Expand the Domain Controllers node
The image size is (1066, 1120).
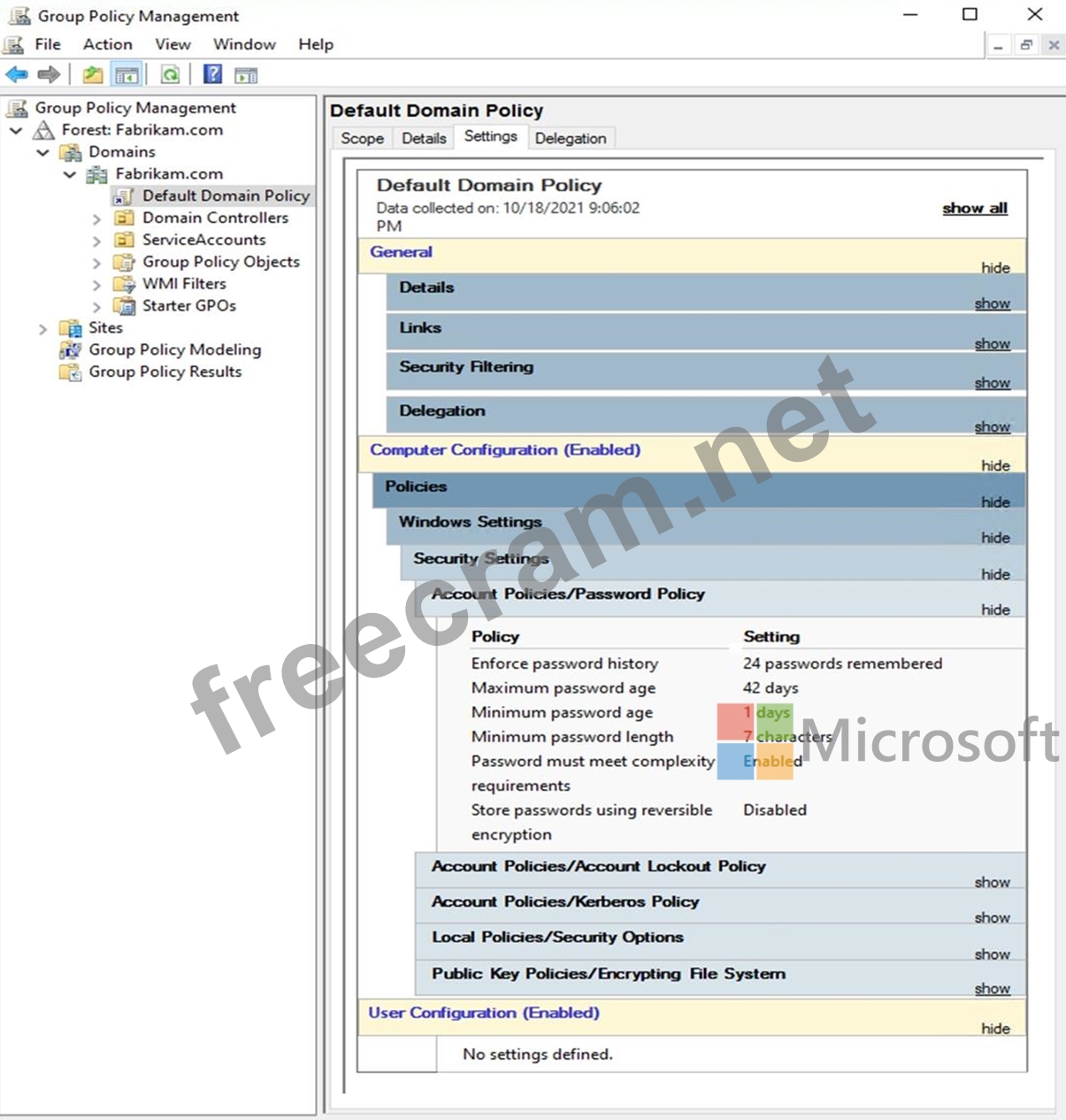tap(96, 219)
